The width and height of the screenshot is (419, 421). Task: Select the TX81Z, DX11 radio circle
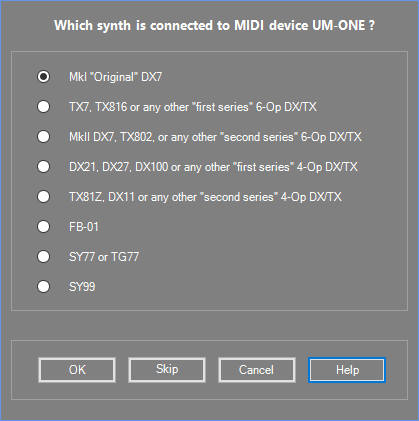[x=43, y=197]
